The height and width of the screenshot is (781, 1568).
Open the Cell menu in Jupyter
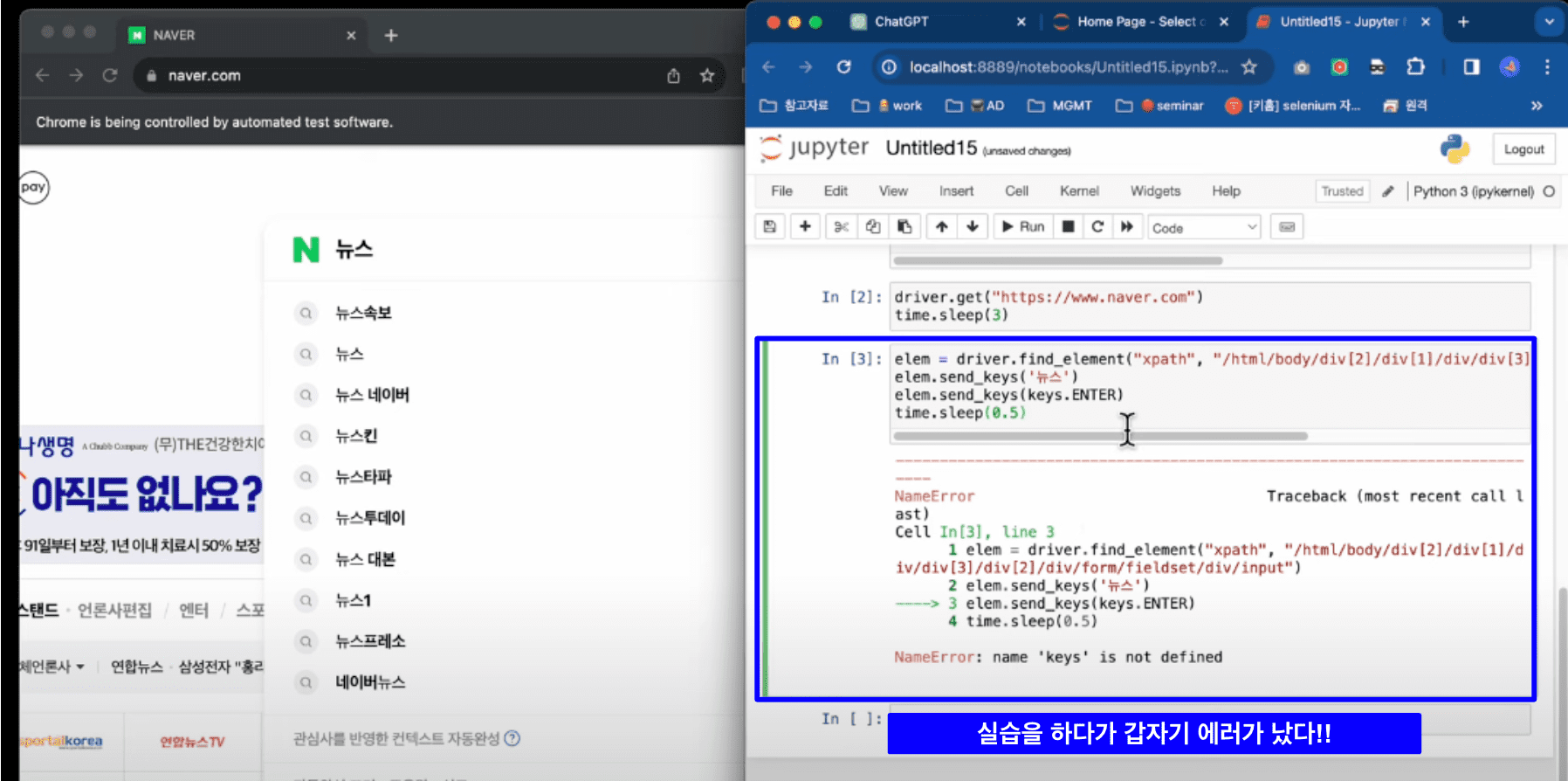1016,191
